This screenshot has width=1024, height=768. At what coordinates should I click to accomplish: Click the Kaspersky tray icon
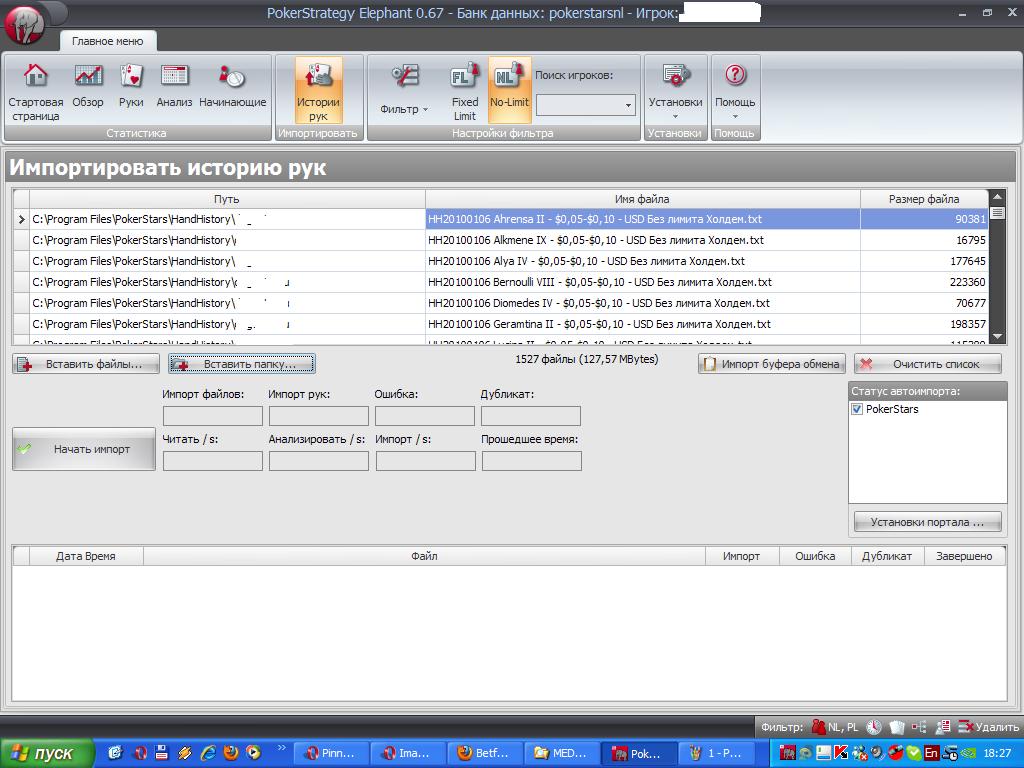click(842, 753)
